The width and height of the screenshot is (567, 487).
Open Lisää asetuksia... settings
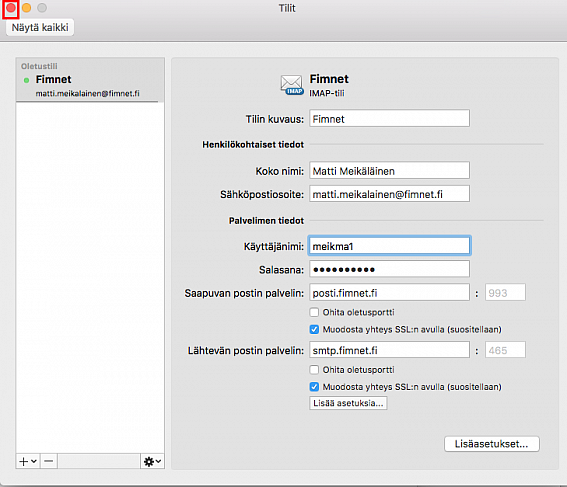[x=348, y=403]
